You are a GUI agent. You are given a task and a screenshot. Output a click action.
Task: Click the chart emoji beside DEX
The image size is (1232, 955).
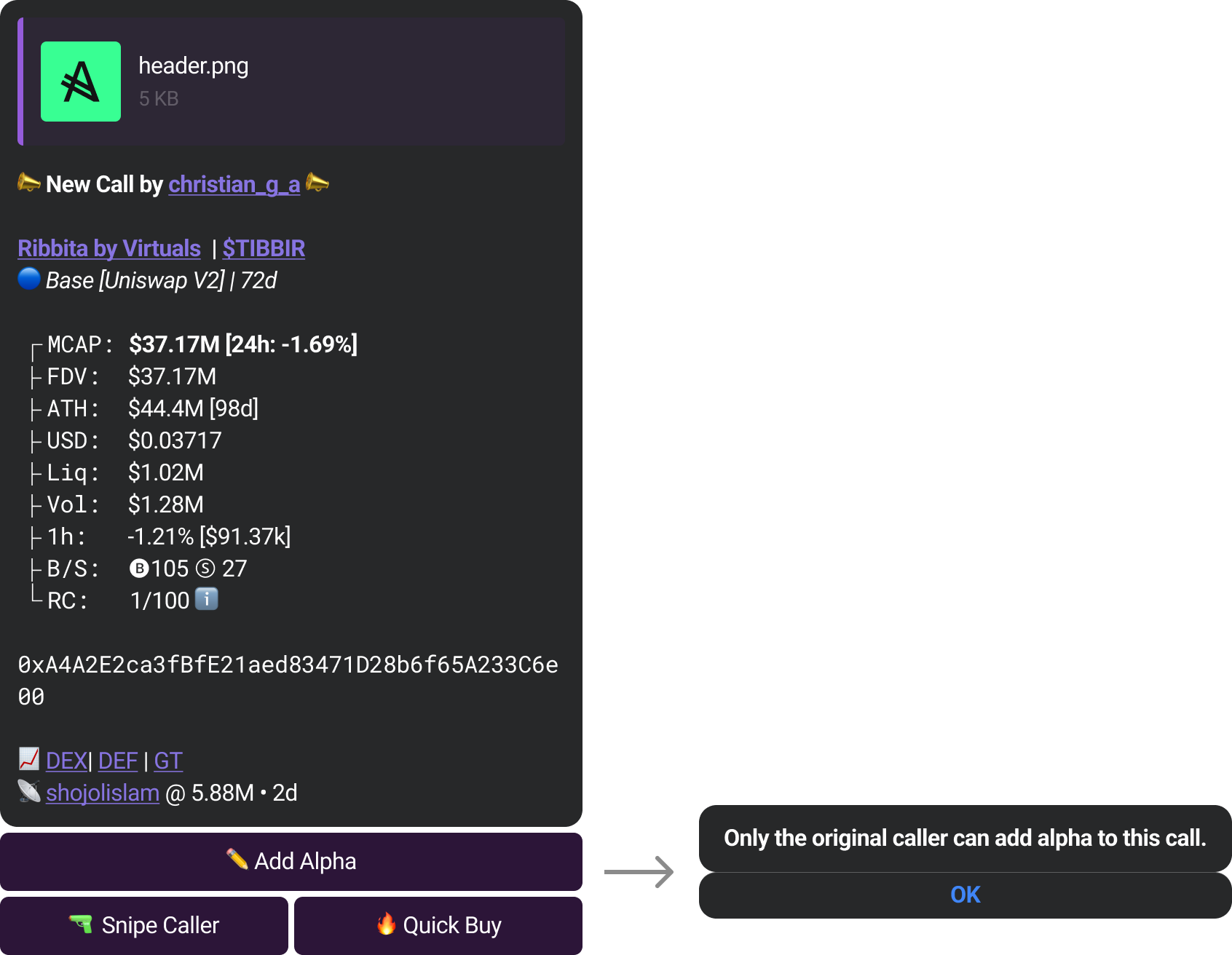29,759
